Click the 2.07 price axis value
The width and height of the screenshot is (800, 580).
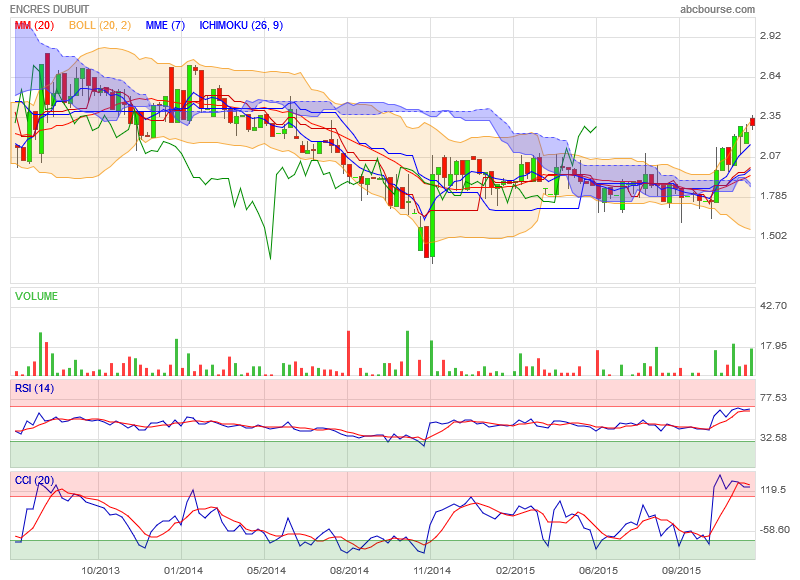point(770,156)
